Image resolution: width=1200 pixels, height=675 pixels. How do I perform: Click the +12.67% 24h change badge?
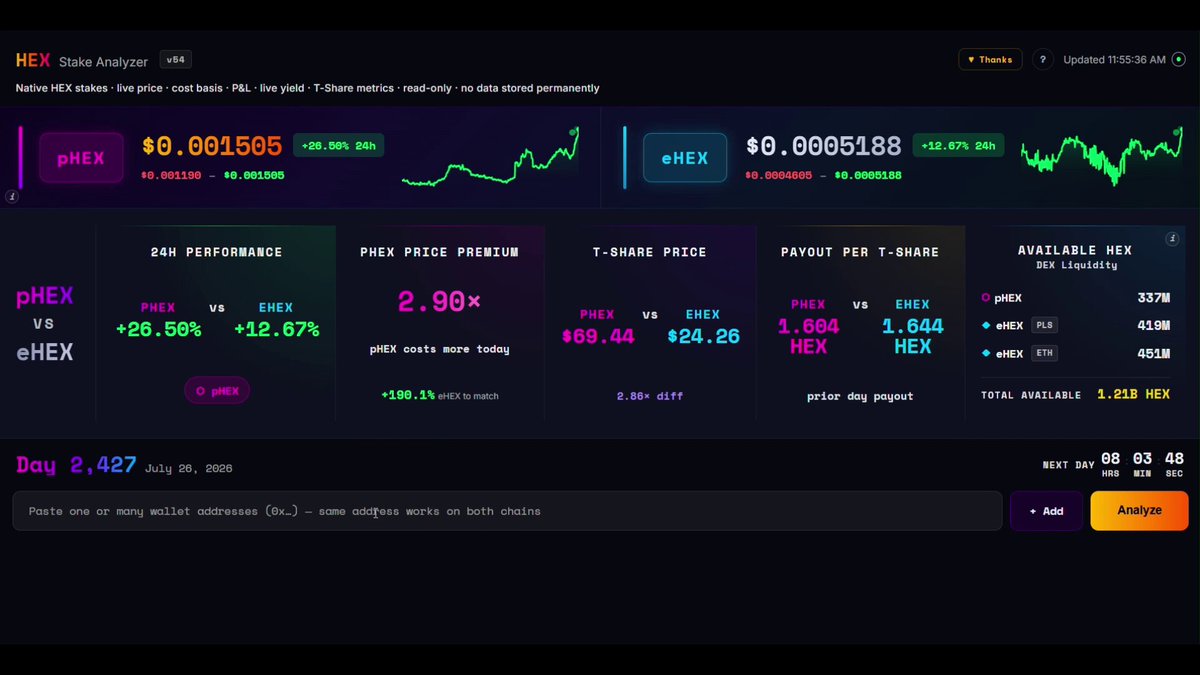(x=958, y=146)
